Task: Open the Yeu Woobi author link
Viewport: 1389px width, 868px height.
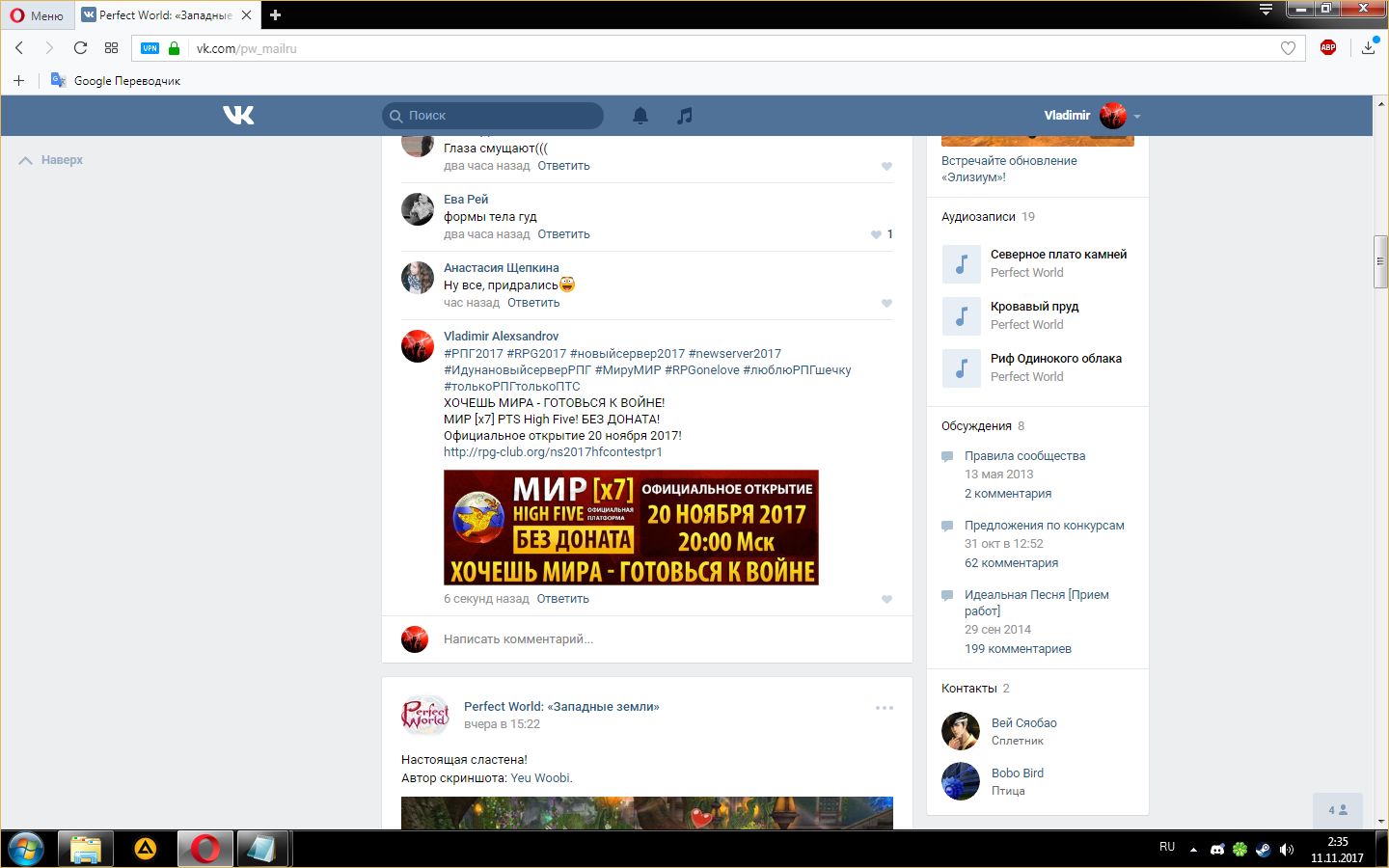Action: tap(540, 778)
